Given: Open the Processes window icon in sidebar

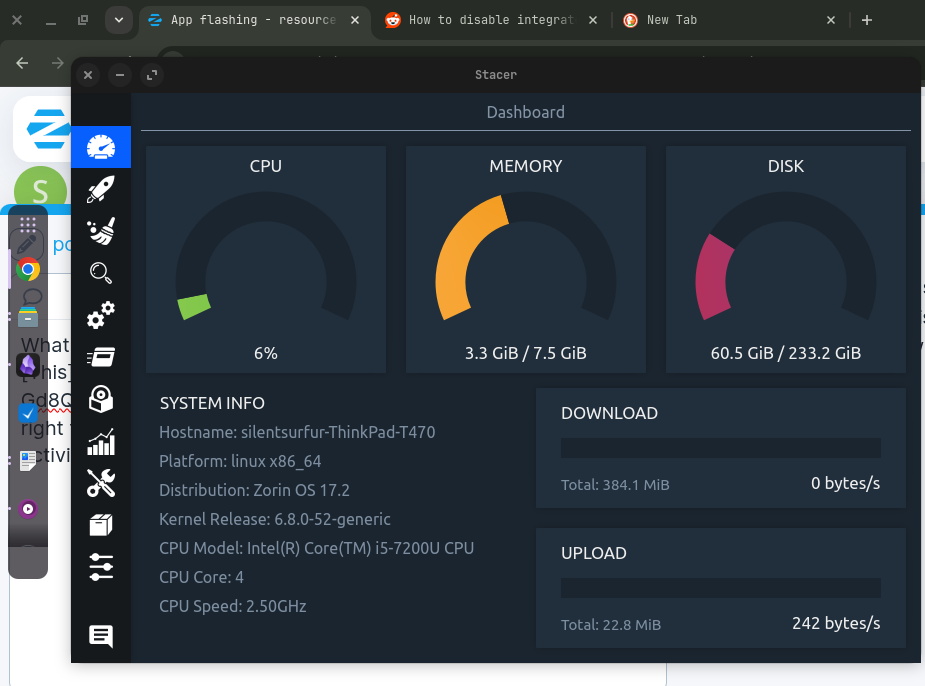Looking at the screenshot, I should (x=101, y=356).
